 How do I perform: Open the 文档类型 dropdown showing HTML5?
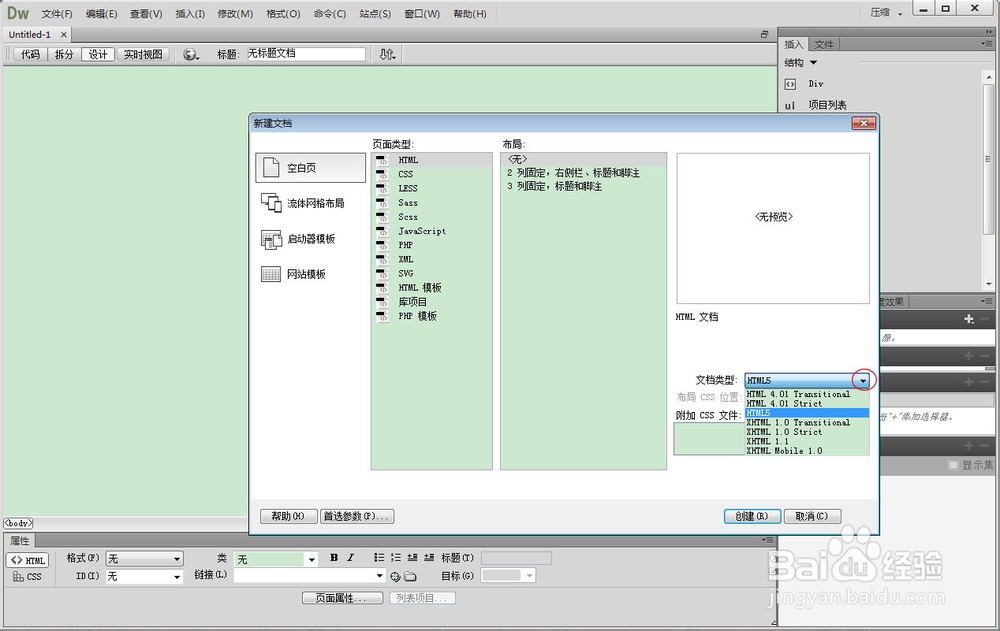863,380
